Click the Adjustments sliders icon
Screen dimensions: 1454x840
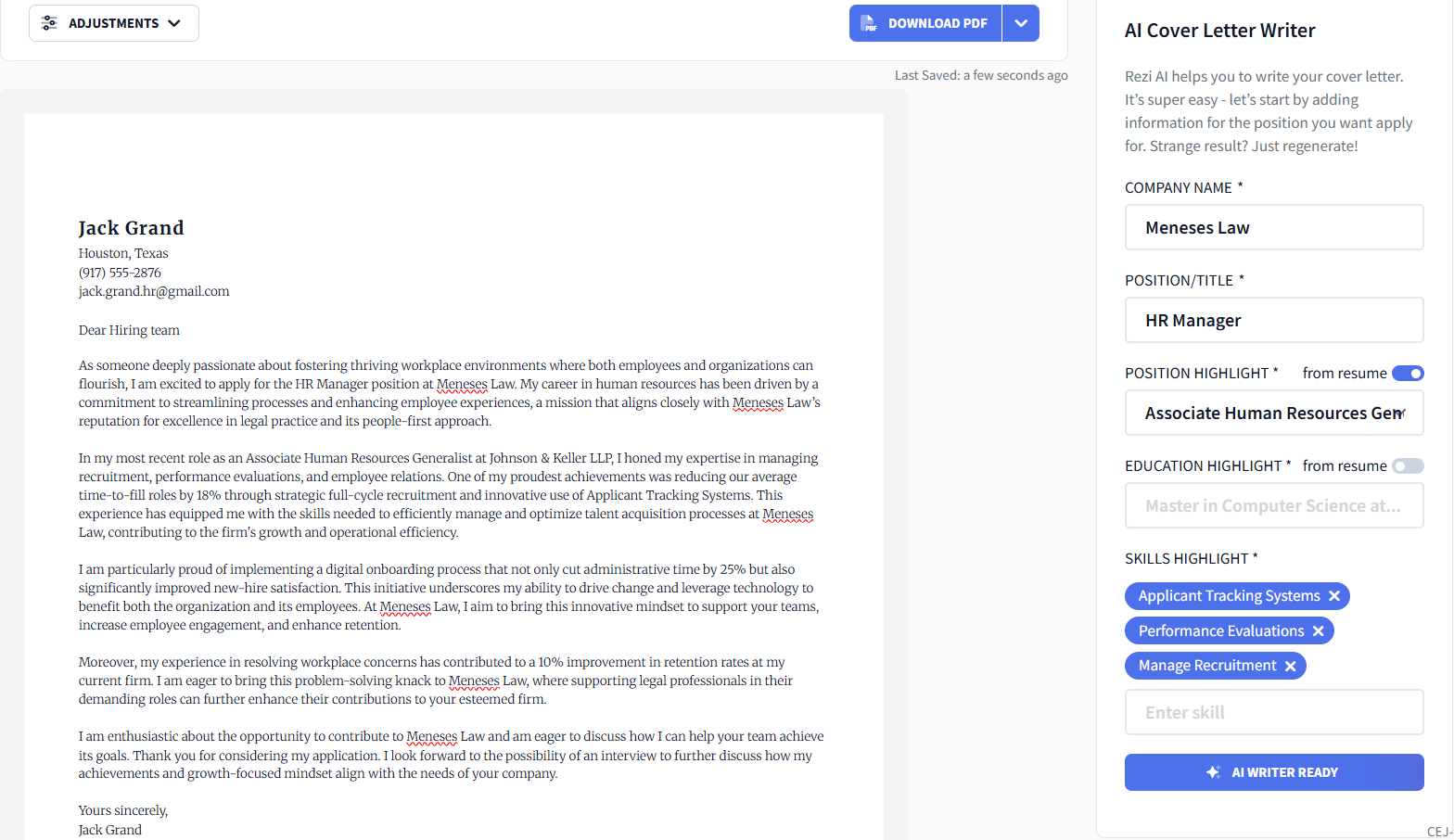[x=49, y=23]
